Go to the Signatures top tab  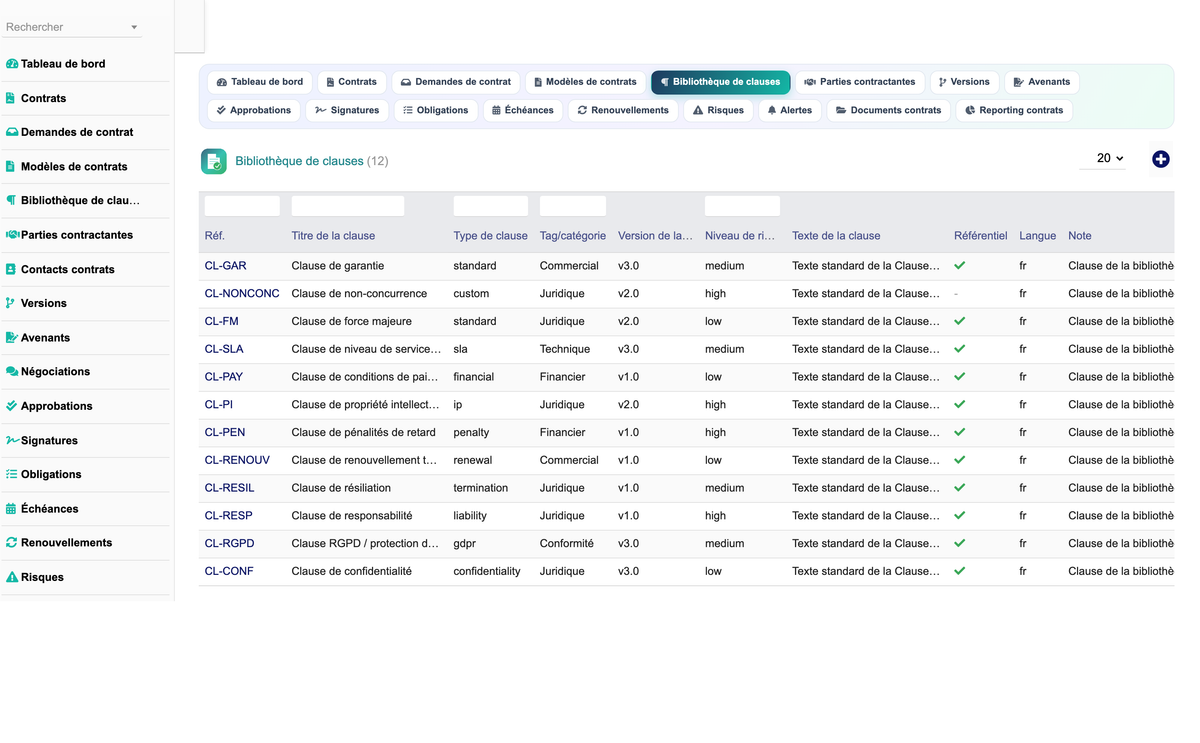[x=347, y=110]
